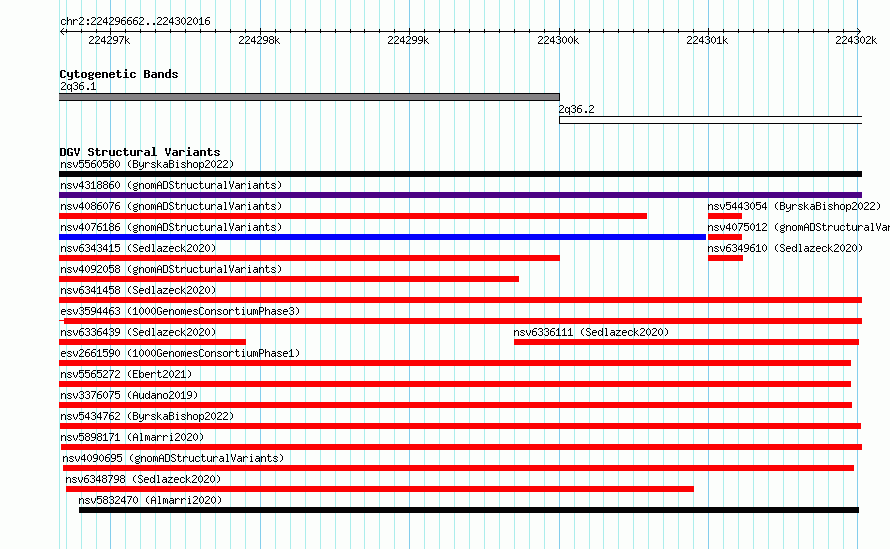Open the nsv4086076 variant label

pyautogui.click(x=171, y=206)
